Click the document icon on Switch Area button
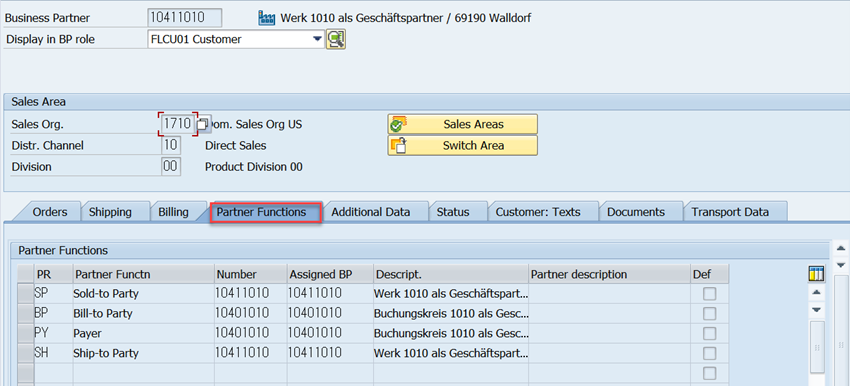 click(x=399, y=146)
